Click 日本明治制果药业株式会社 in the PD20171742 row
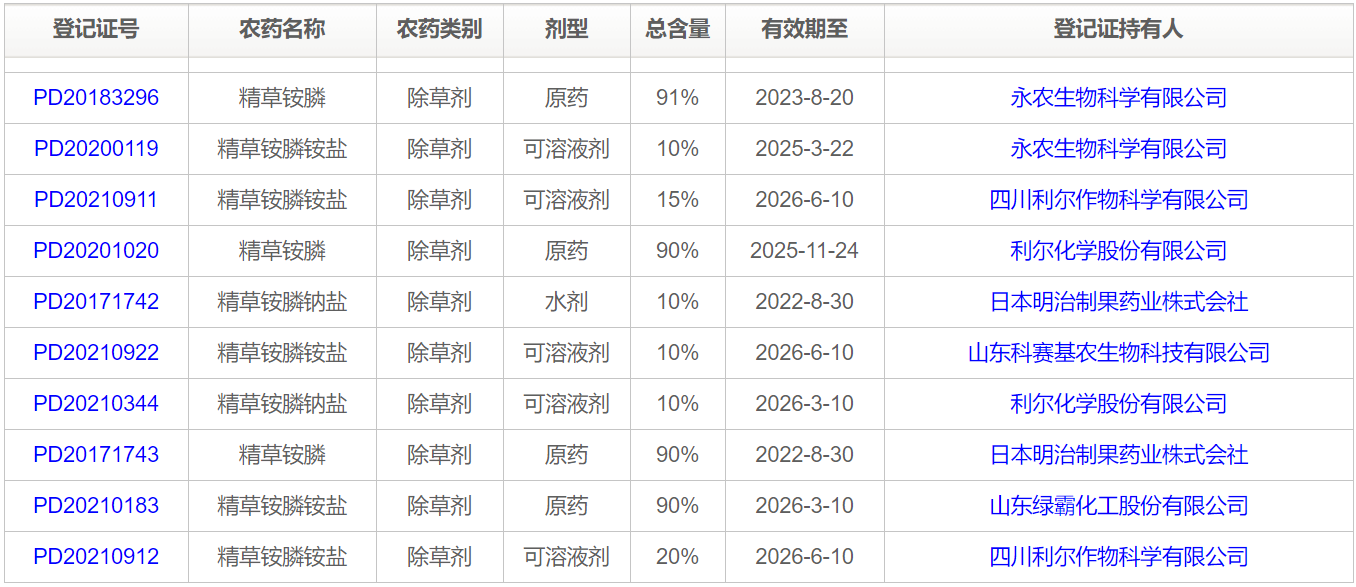 click(1119, 302)
